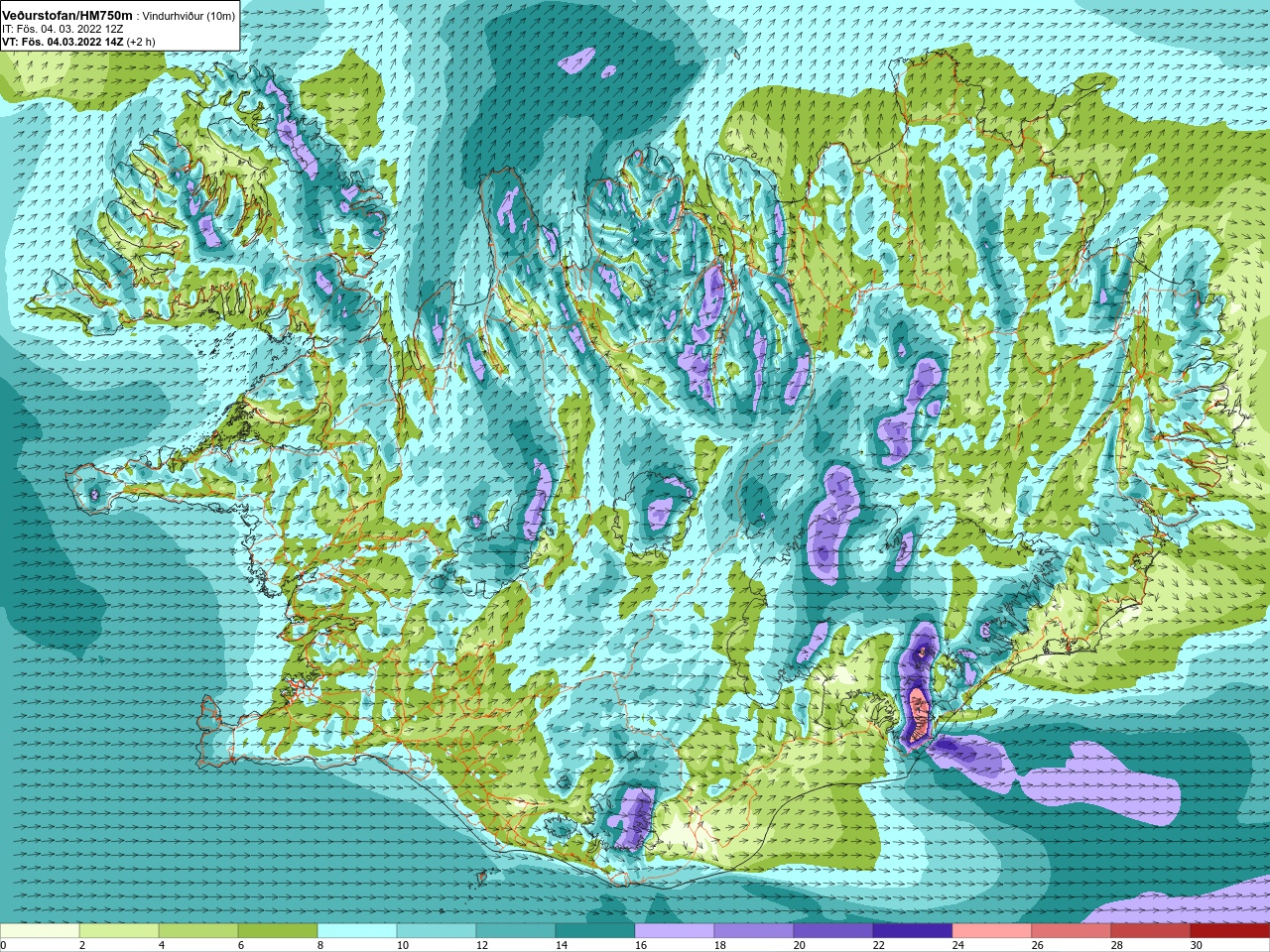Select the light teal 10–12 legend swatch
This screenshot has height=952, width=1270.
point(437,931)
